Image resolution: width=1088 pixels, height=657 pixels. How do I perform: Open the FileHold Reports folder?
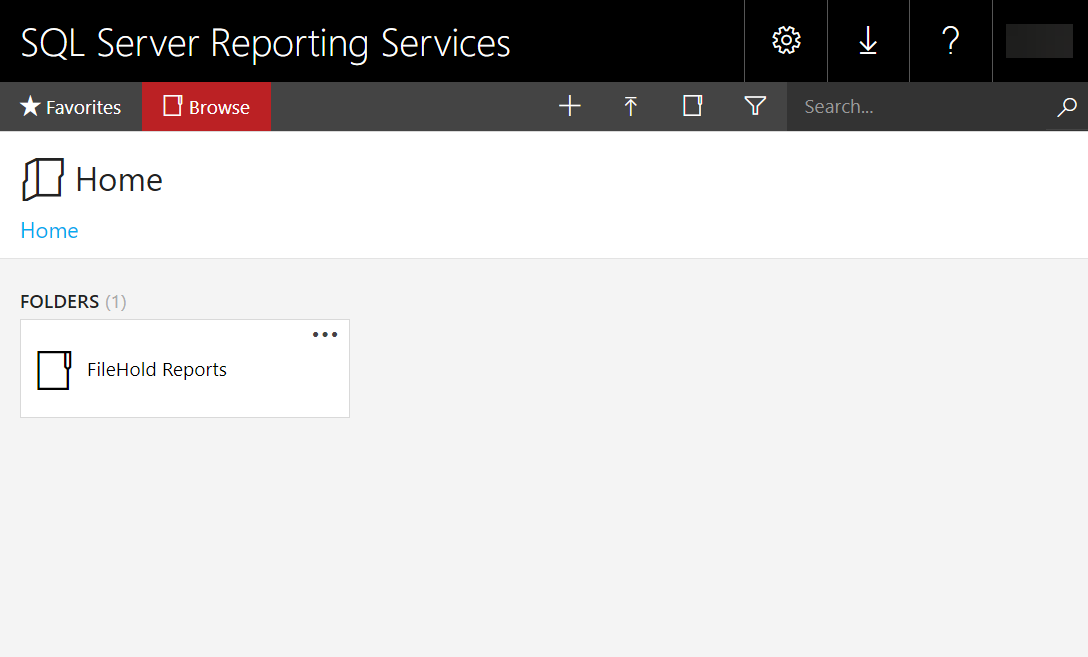157,369
